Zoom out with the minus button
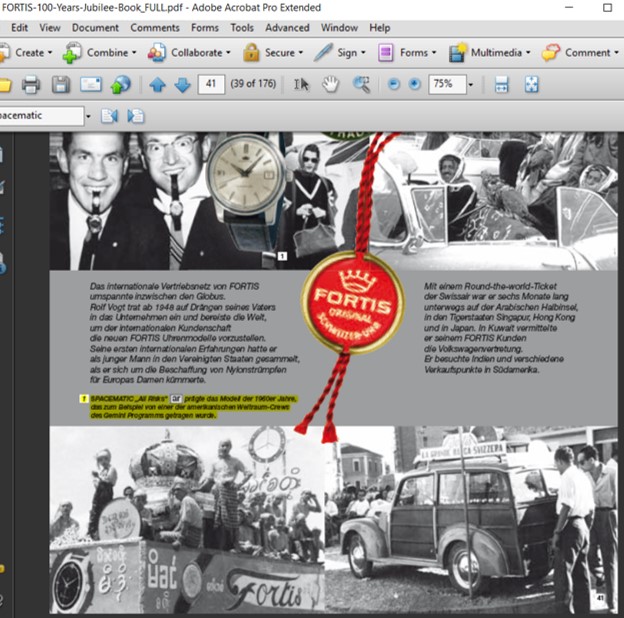 tap(394, 84)
